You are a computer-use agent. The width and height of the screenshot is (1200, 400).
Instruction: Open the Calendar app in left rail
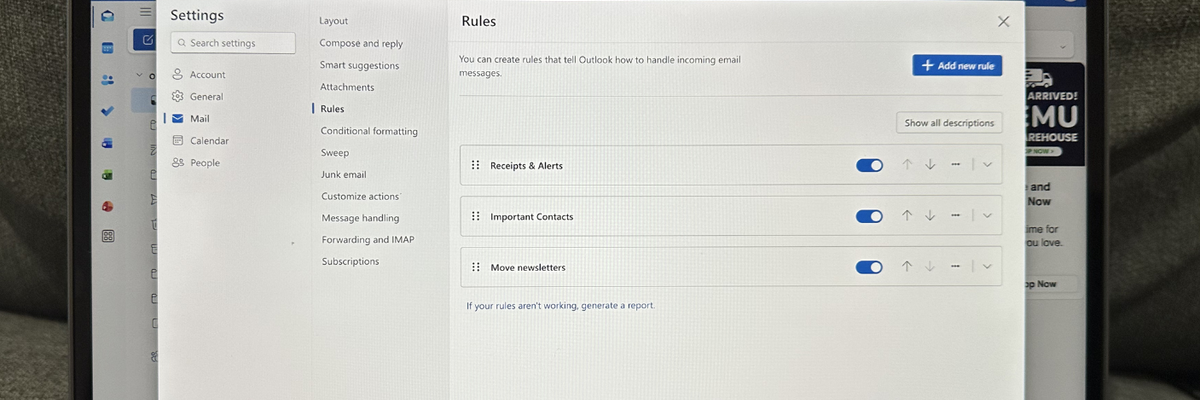click(107, 47)
